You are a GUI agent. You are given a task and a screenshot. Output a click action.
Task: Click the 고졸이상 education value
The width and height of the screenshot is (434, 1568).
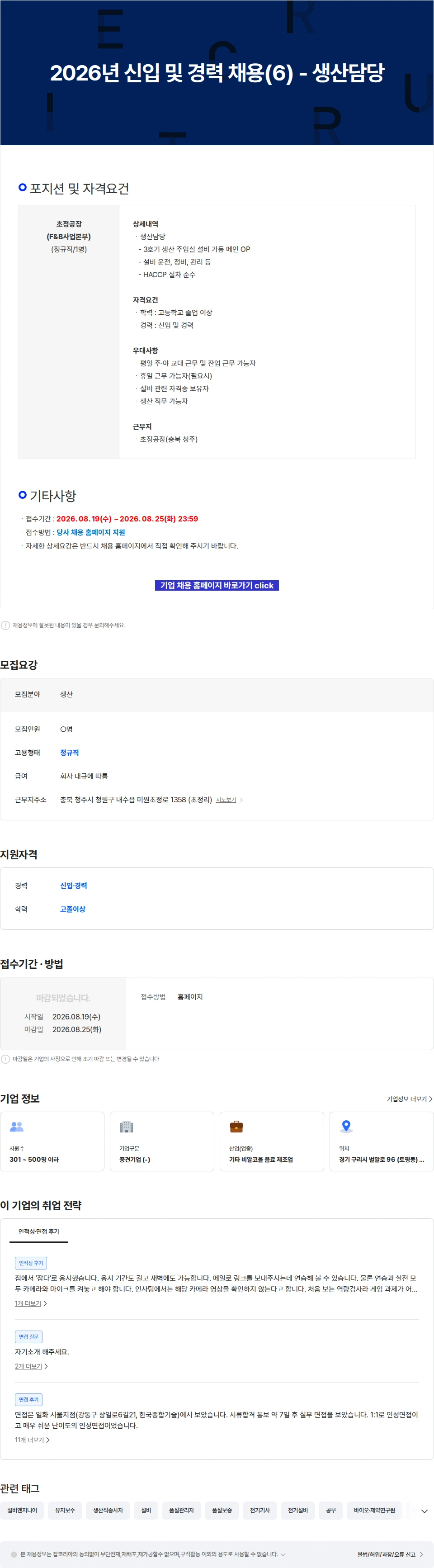point(72,909)
